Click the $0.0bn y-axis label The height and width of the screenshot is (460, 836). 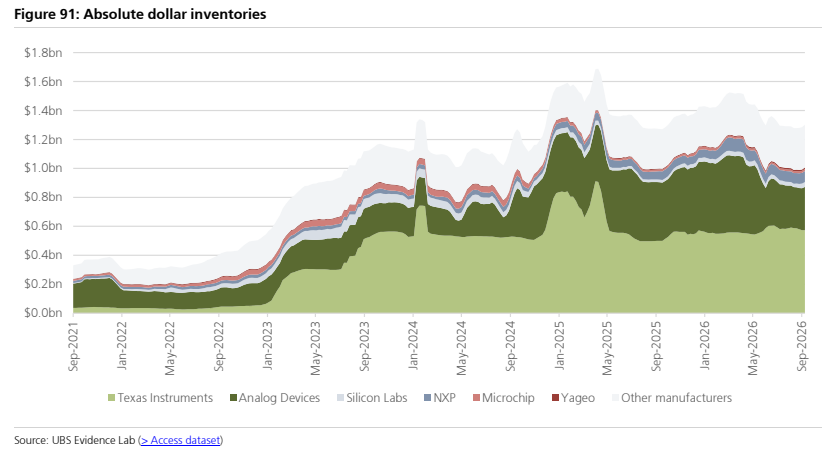[x=43, y=313]
